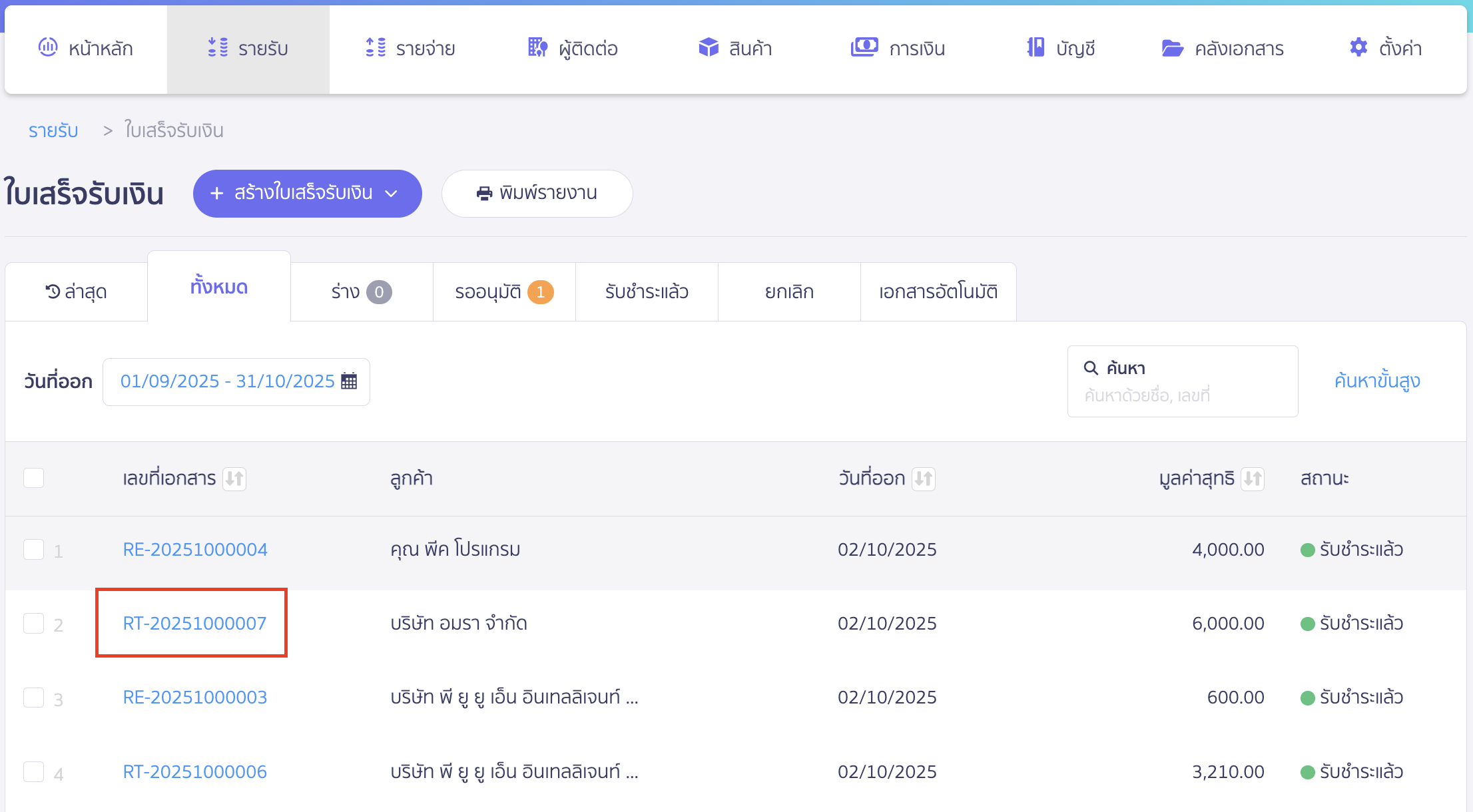Open calendar icon in date range field
The image size is (1473, 812).
349,381
